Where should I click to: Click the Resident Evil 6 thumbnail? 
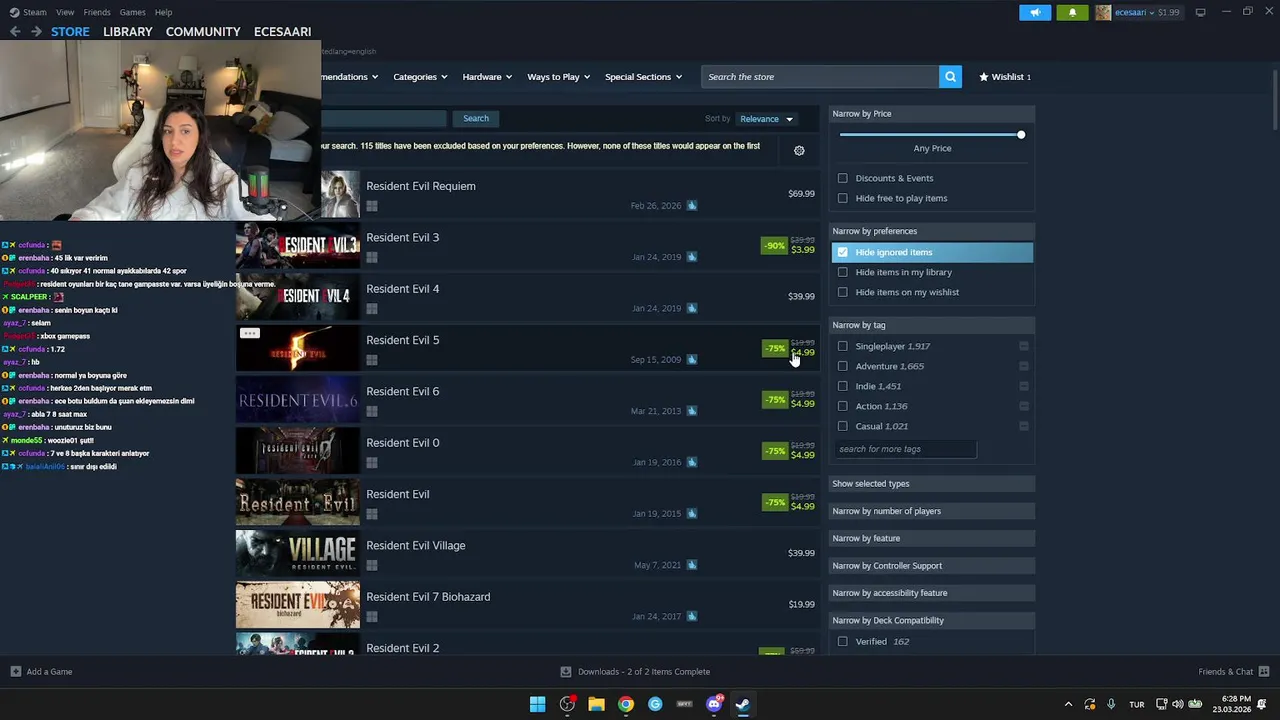coord(297,400)
